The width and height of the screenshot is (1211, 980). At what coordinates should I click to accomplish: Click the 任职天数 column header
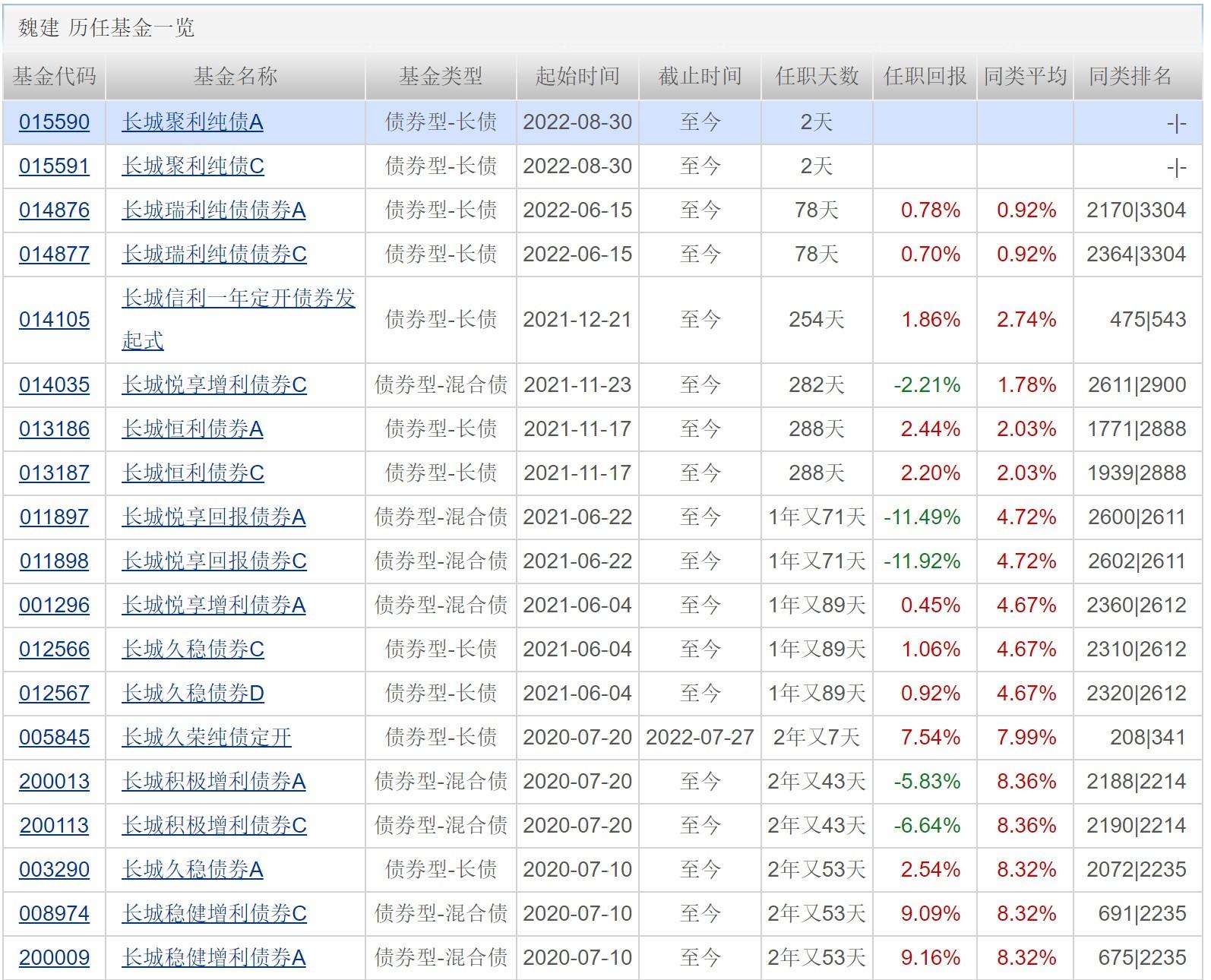(x=817, y=76)
